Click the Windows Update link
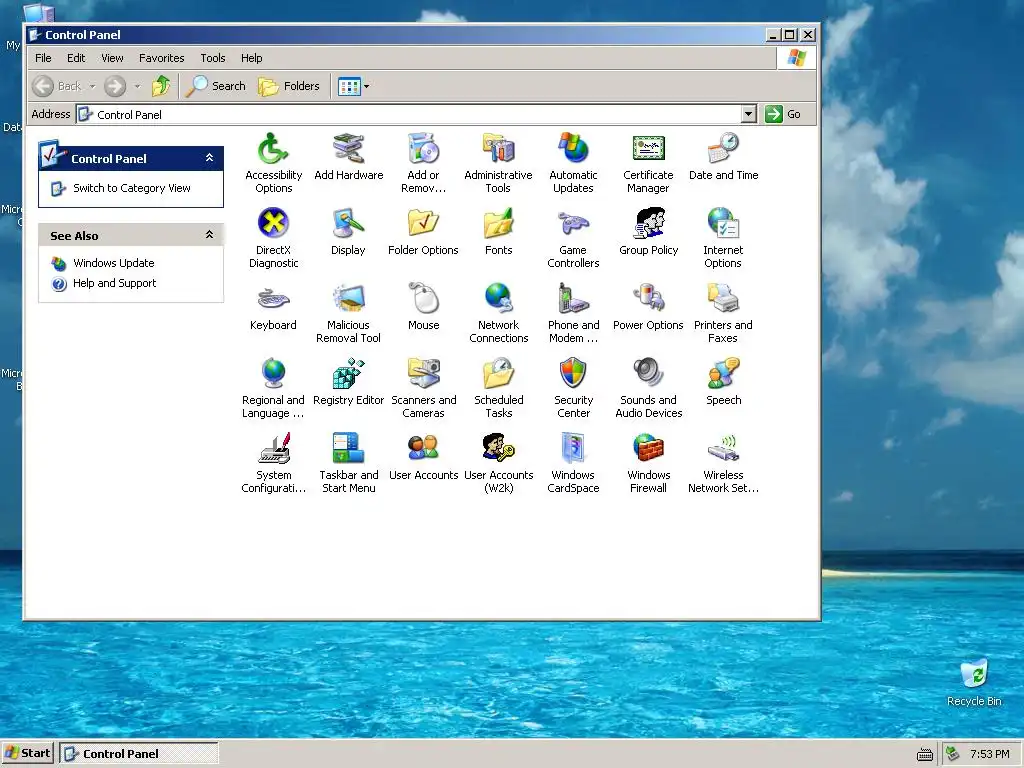 [x=114, y=263]
